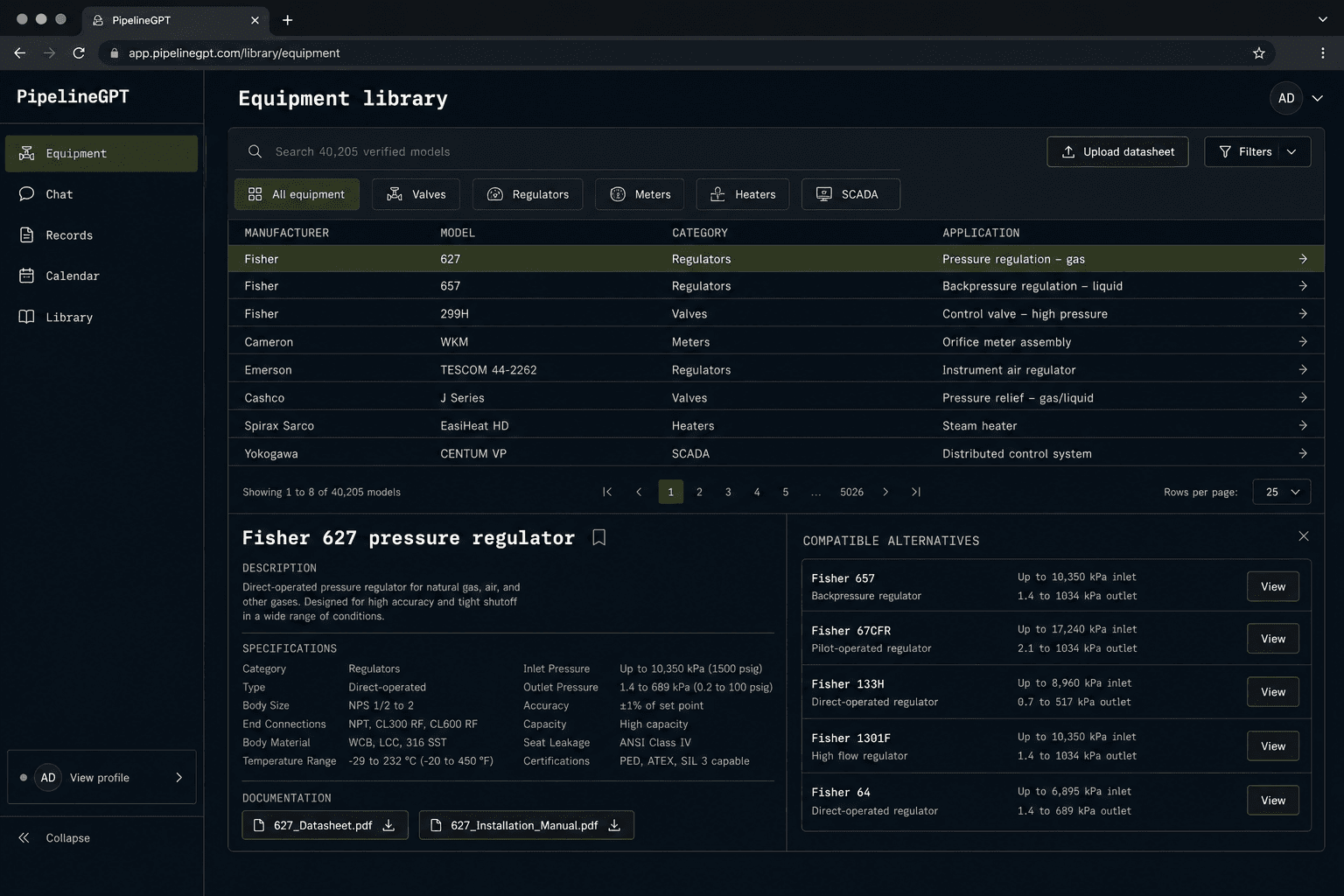Go to the first page of results
This screenshot has height=896, width=1344.
607,492
